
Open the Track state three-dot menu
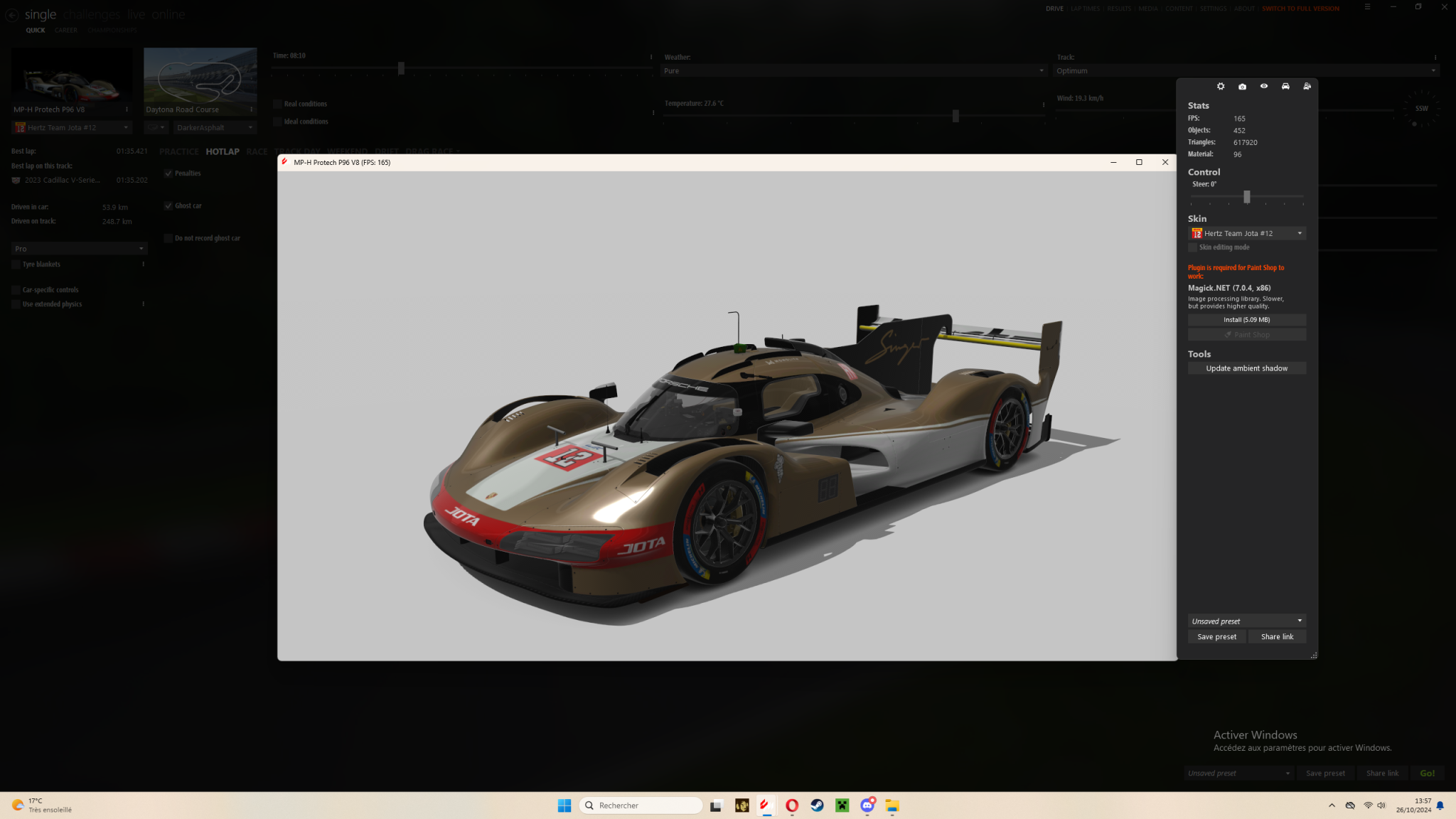pyautogui.click(x=1435, y=58)
